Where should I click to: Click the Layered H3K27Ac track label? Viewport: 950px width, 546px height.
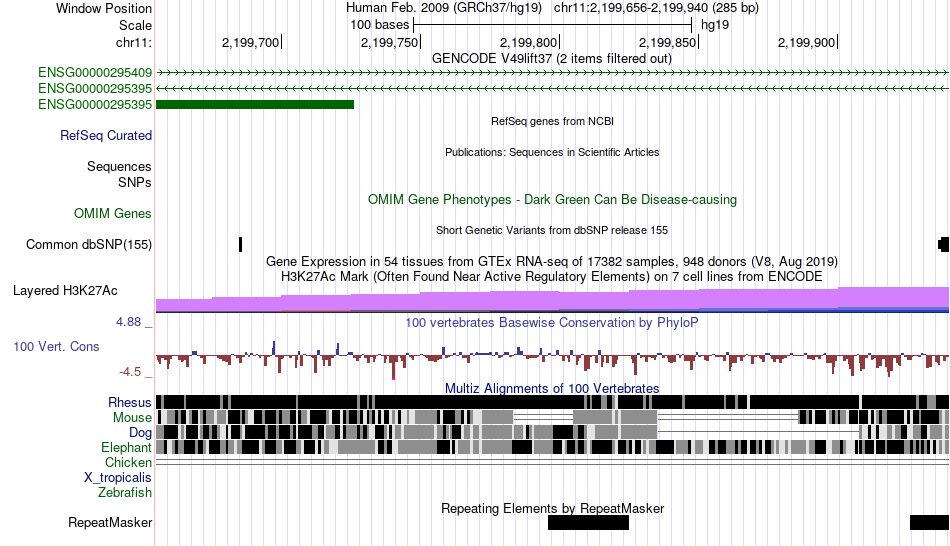(65, 291)
